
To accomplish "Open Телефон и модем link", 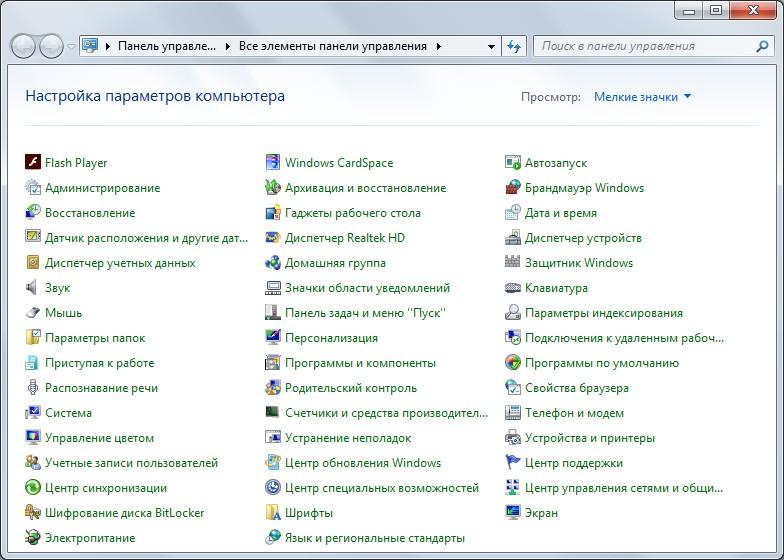I will tap(574, 412).
